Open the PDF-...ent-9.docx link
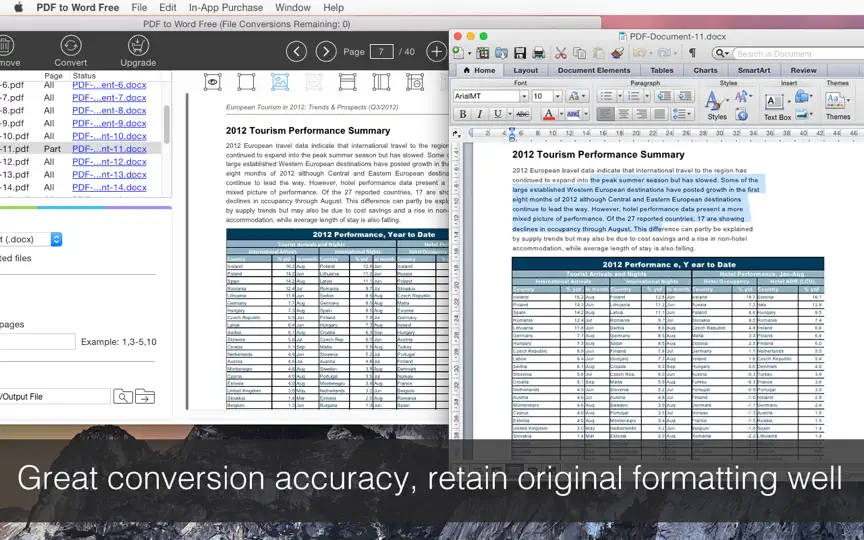Viewport: 864px width, 540px height. (109, 123)
